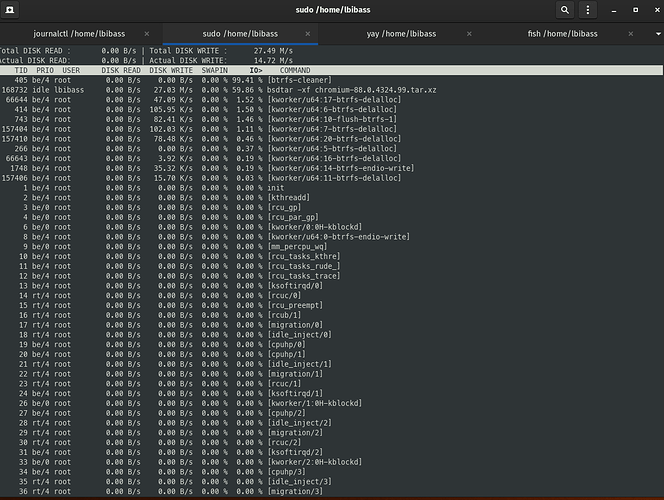Switch to the yay tab
The width and height of the screenshot is (664, 500).
coord(401,34)
